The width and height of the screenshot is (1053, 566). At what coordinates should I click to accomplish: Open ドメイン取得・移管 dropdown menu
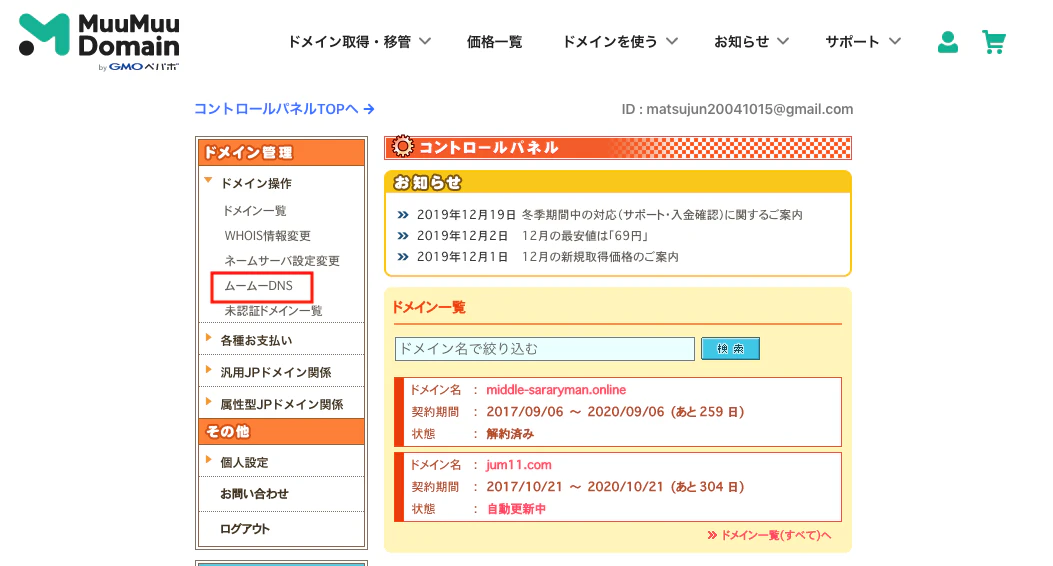[x=359, y=42]
